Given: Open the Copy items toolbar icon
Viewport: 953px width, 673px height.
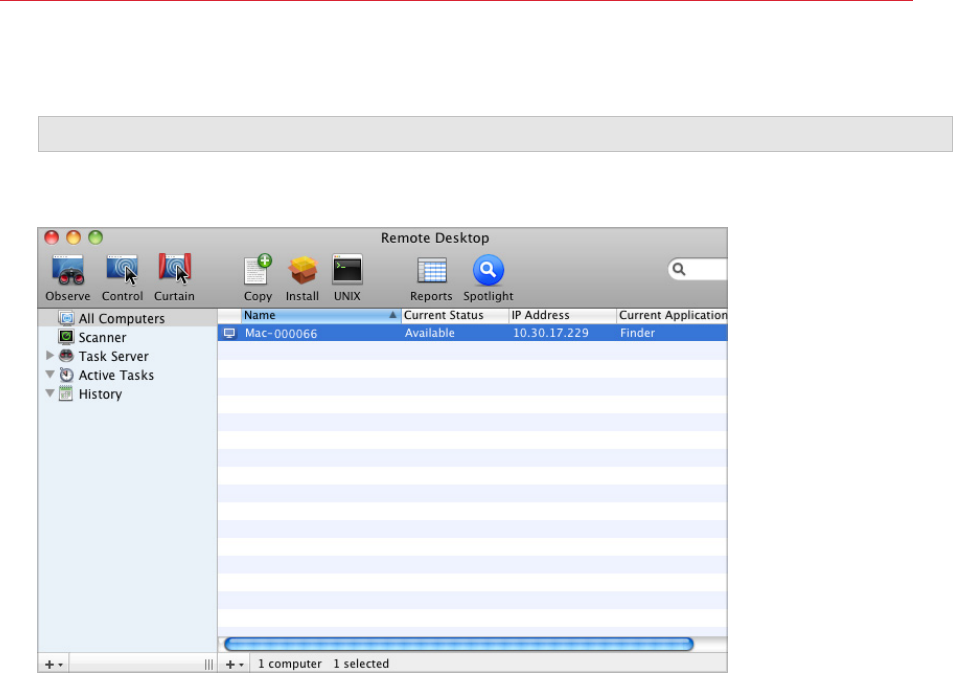Looking at the screenshot, I should tap(258, 270).
